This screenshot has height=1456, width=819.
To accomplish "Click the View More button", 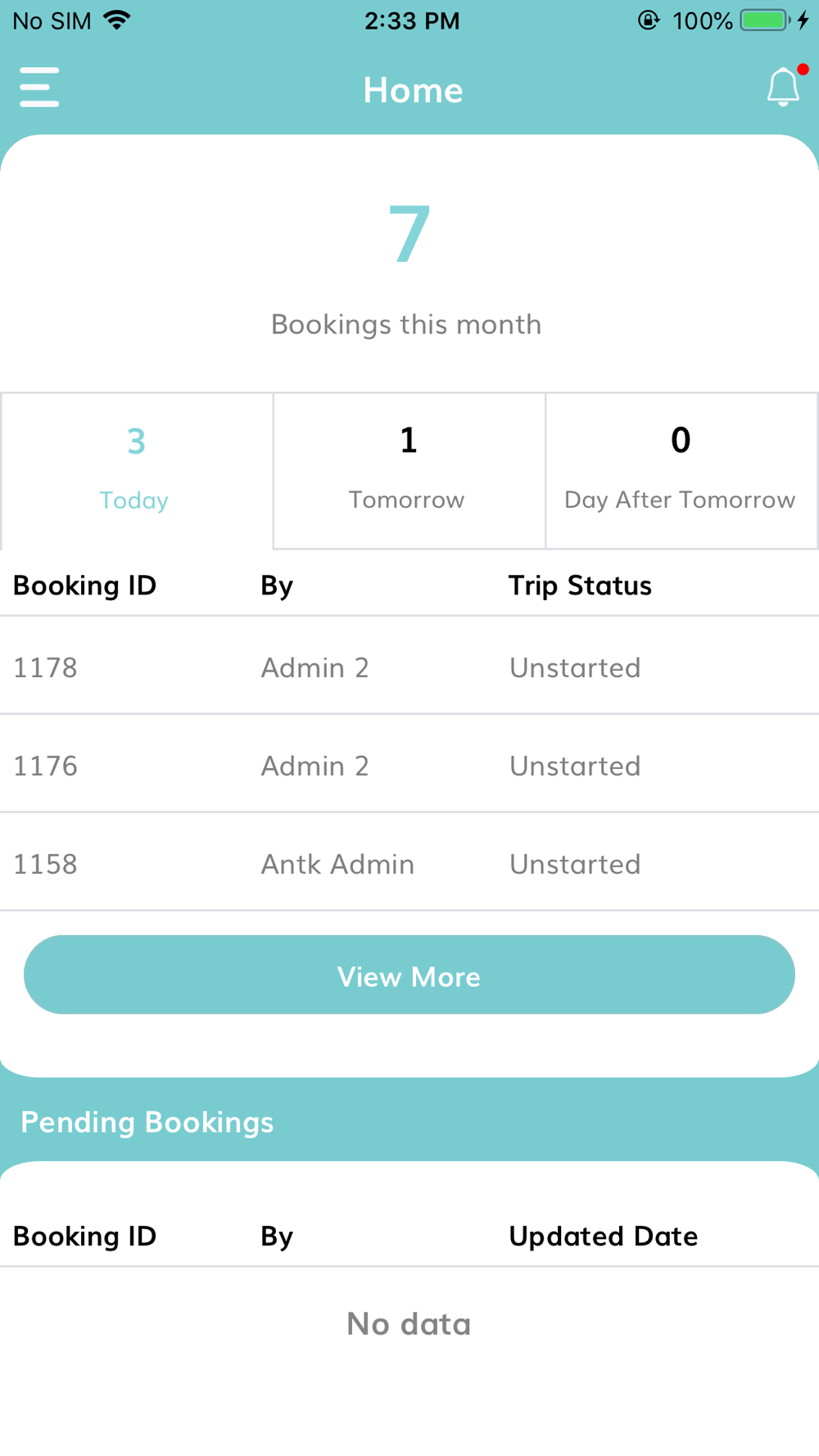I will coord(409,974).
